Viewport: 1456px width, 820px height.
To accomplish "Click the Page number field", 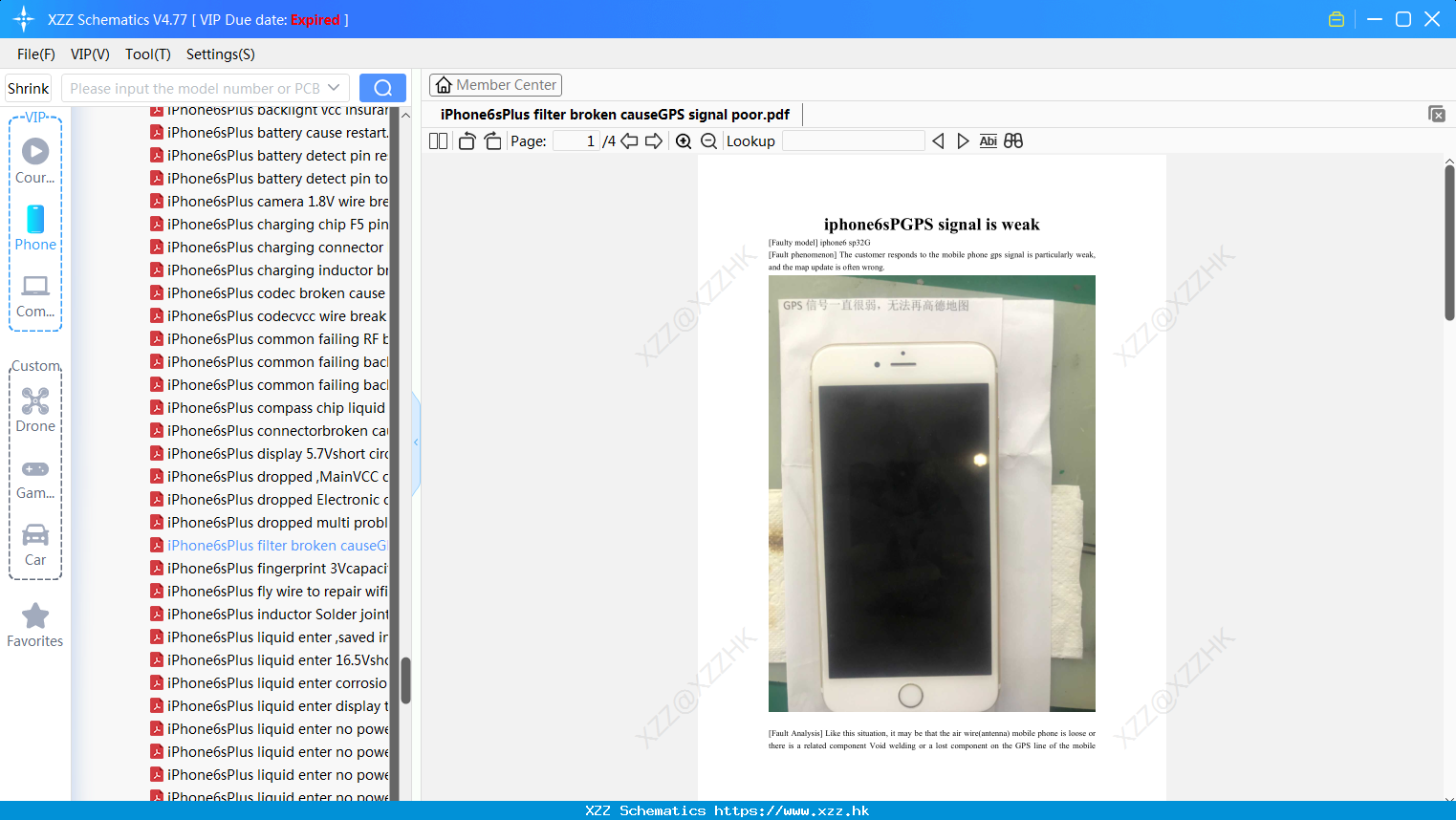I will [x=576, y=141].
